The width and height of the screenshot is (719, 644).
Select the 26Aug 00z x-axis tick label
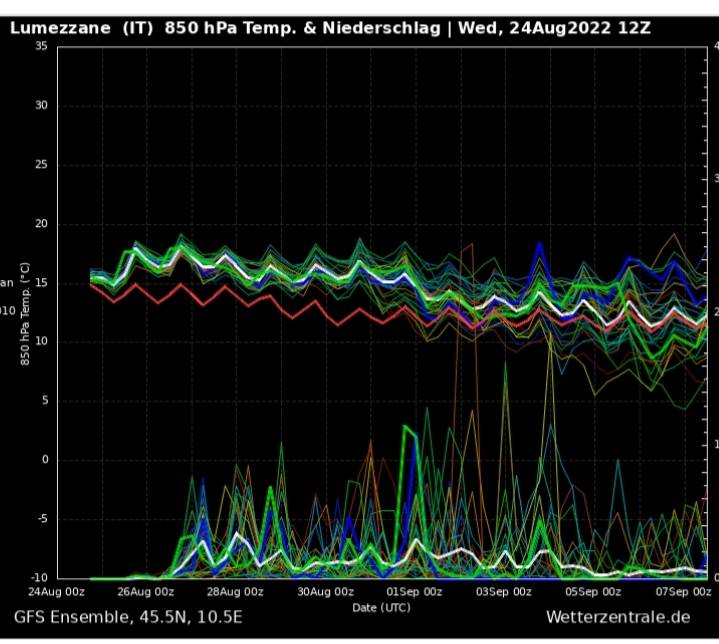point(145,592)
